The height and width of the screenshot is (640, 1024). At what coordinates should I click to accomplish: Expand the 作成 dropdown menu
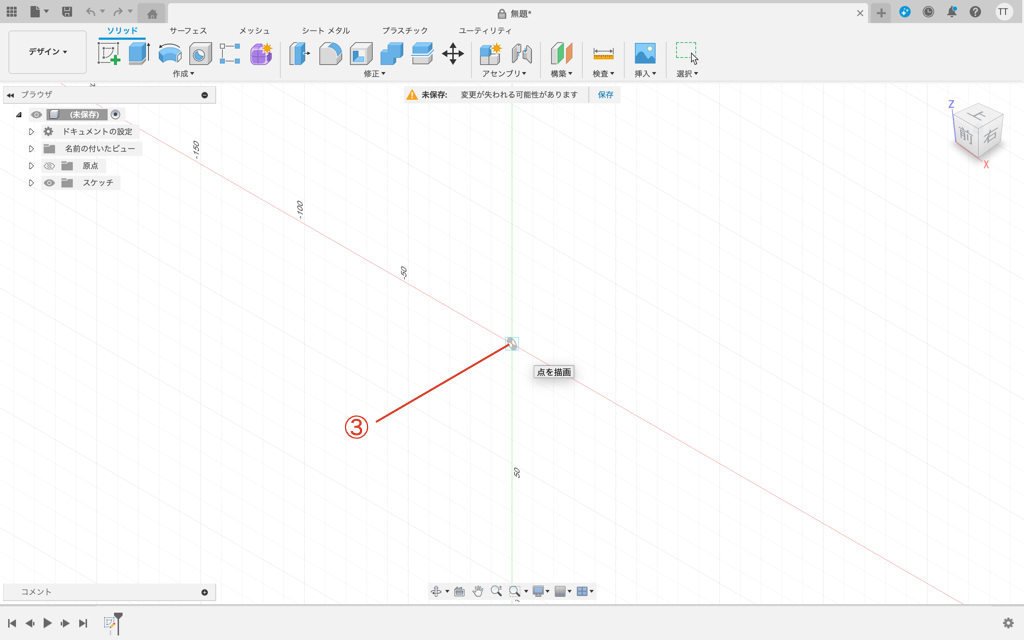184,74
